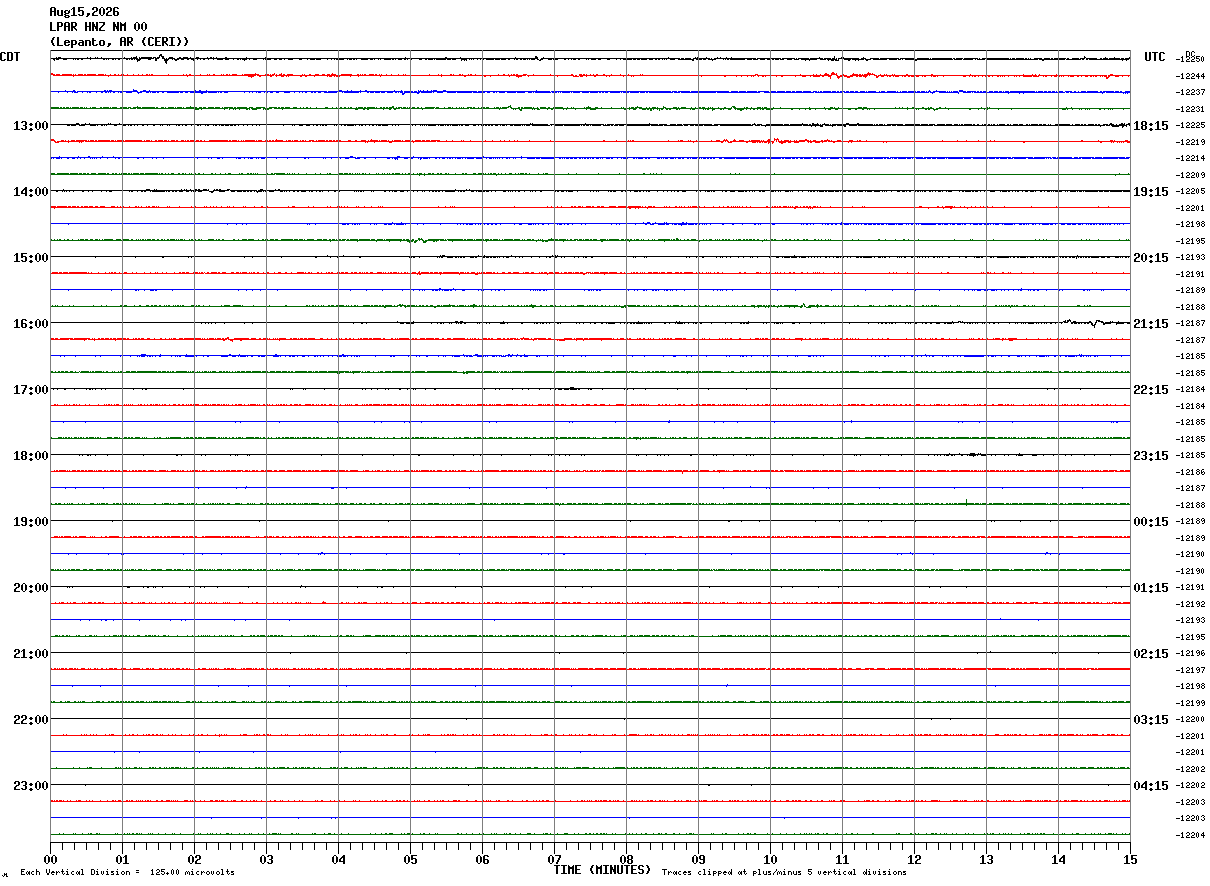
Task: Click the CDT timezone label
Action: 11,57
